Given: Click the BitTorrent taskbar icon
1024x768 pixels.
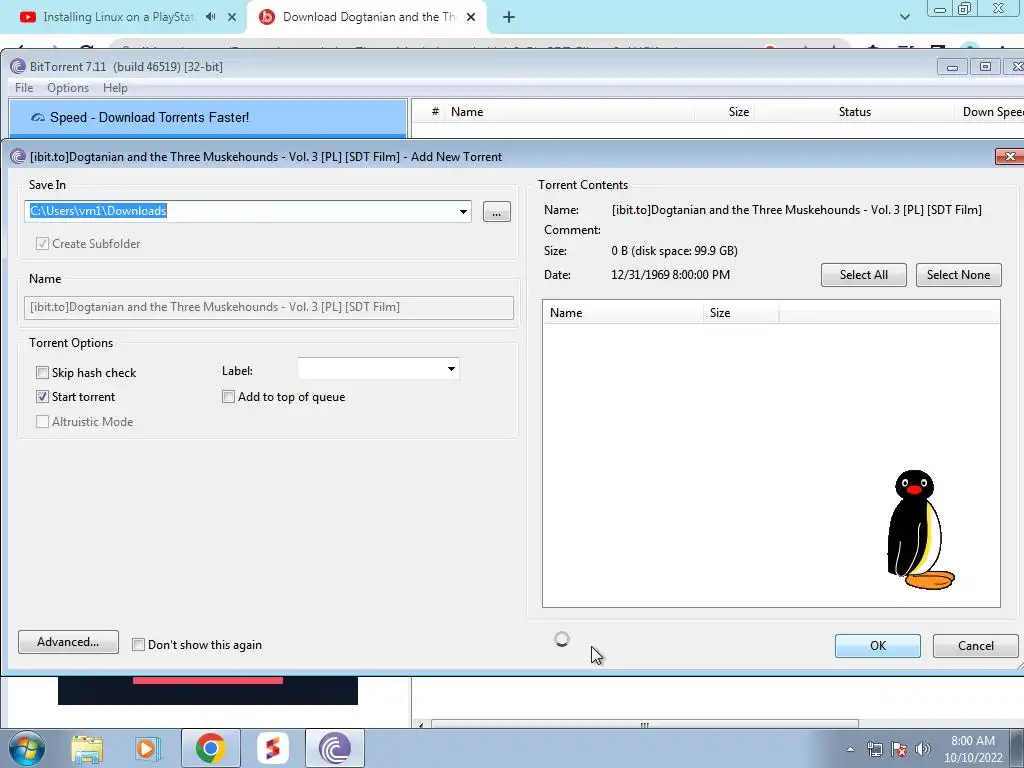Looking at the screenshot, I should (335, 749).
